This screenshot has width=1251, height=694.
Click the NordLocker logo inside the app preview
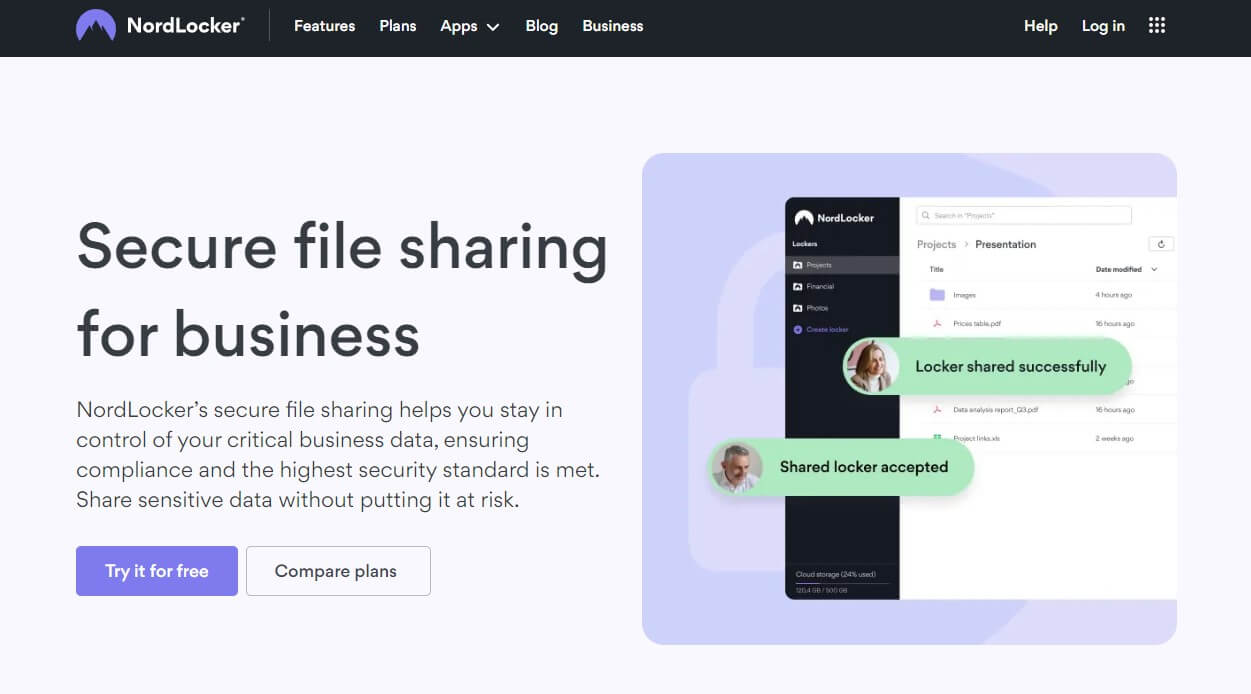click(x=834, y=218)
